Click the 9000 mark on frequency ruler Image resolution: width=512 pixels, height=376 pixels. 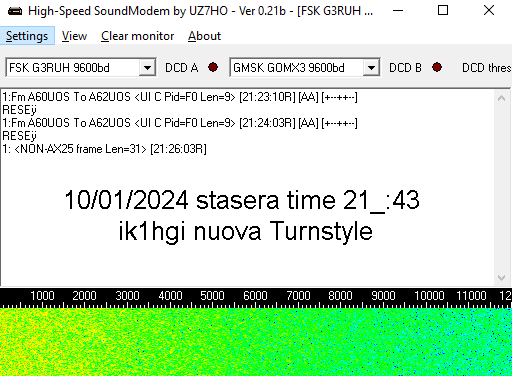[x=383, y=296]
